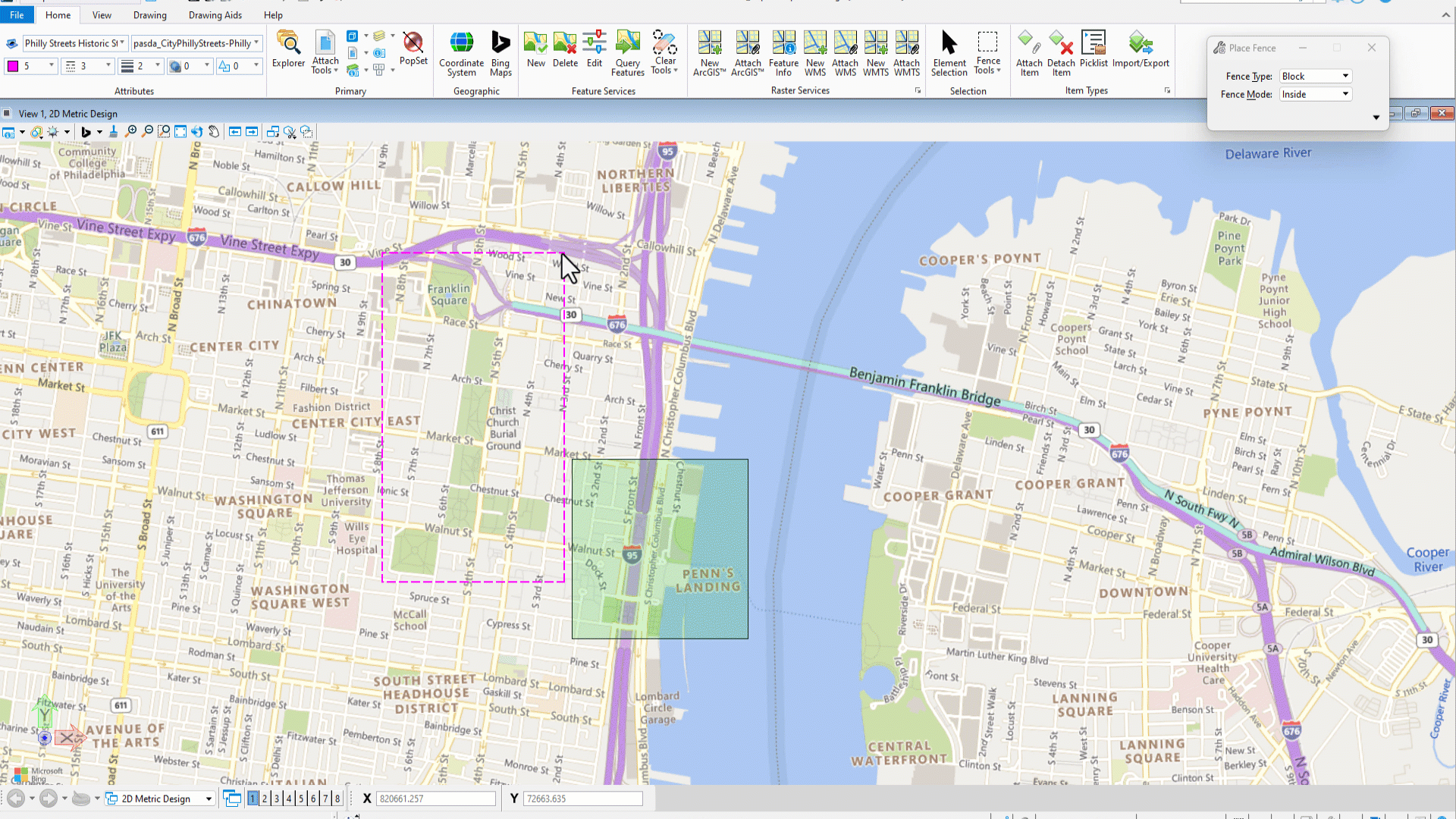Image resolution: width=1456 pixels, height=819 pixels.
Task: Click Attach WMS icon
Action: [x=845, y=54]
